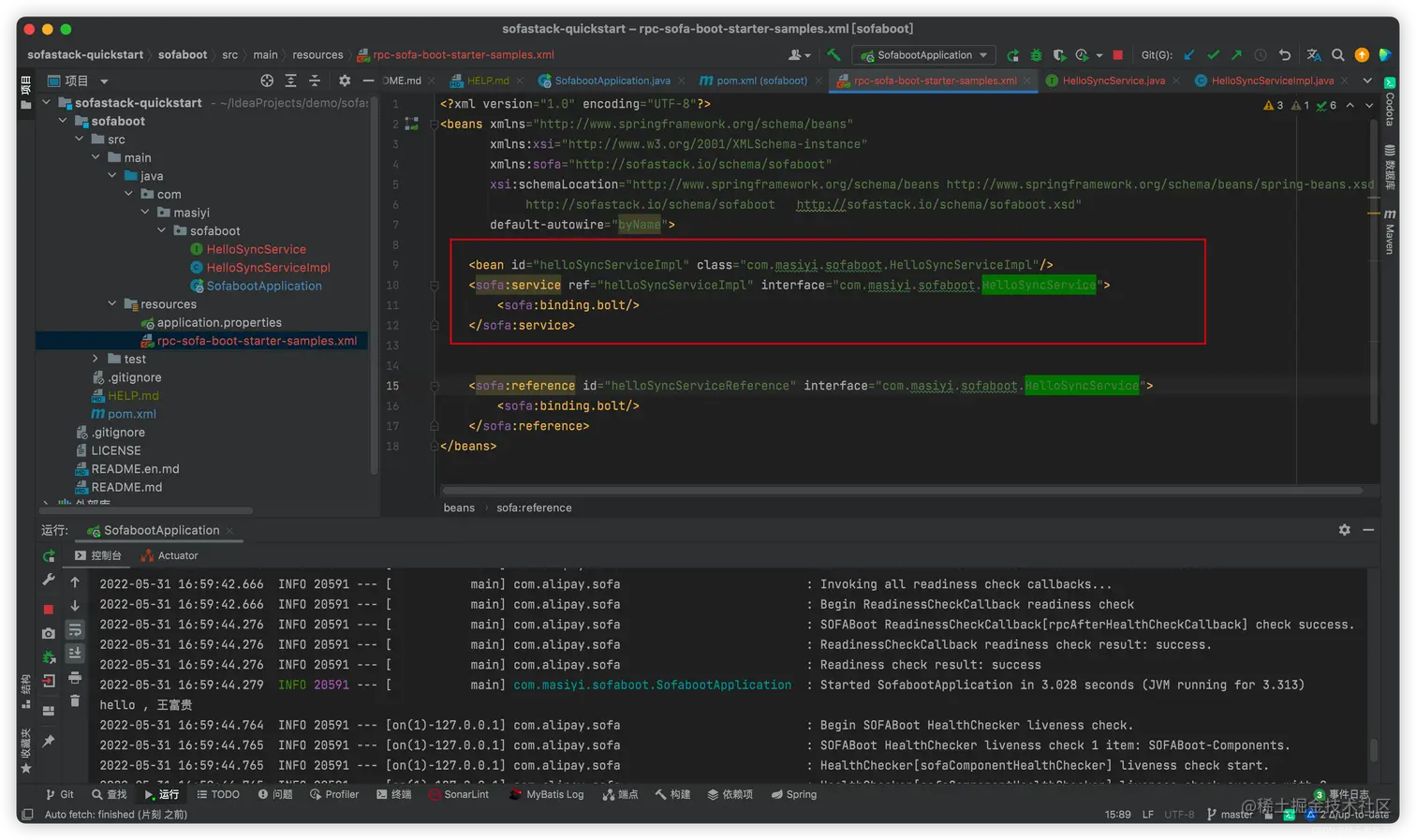1416x840 pixels.
Task: Click the project tree horizontal scrollbar
Action: click(147, 510)
